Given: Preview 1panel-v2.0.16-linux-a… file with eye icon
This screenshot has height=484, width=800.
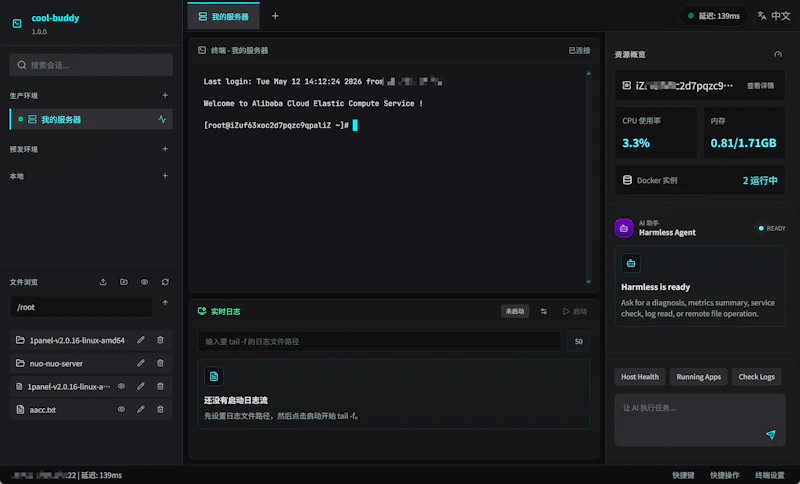Looking at the screenshot, I should click(121, 386).
